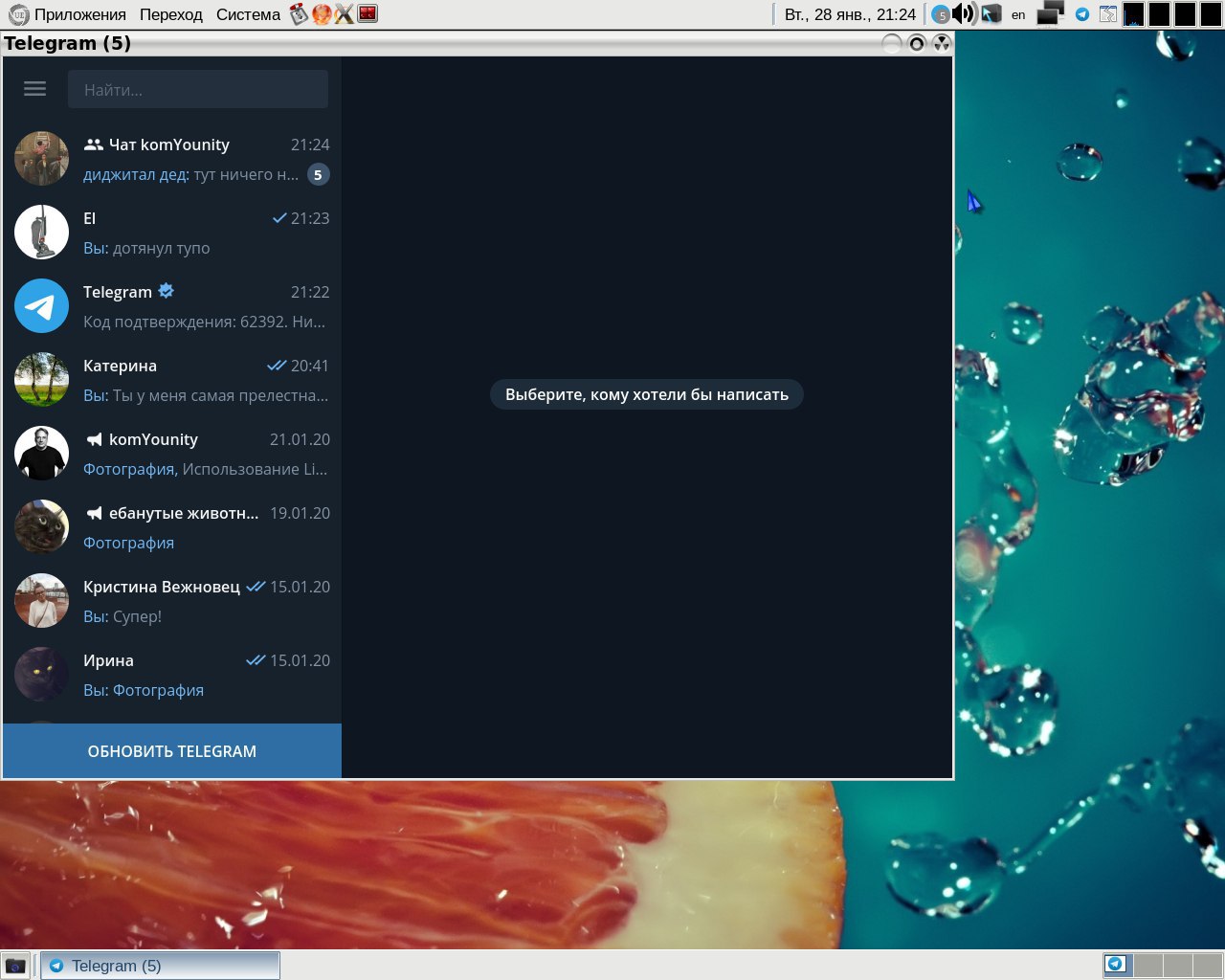Click the megaphone icon beside komYounity channel
Screen dimensions: 1225x980
click(x=94, y=439)
